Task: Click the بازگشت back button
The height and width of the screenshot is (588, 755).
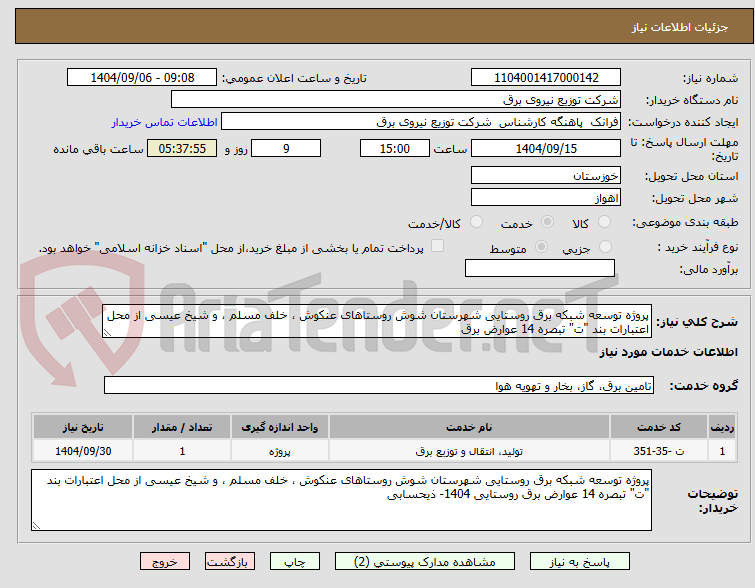Action: tap(229, 562)
